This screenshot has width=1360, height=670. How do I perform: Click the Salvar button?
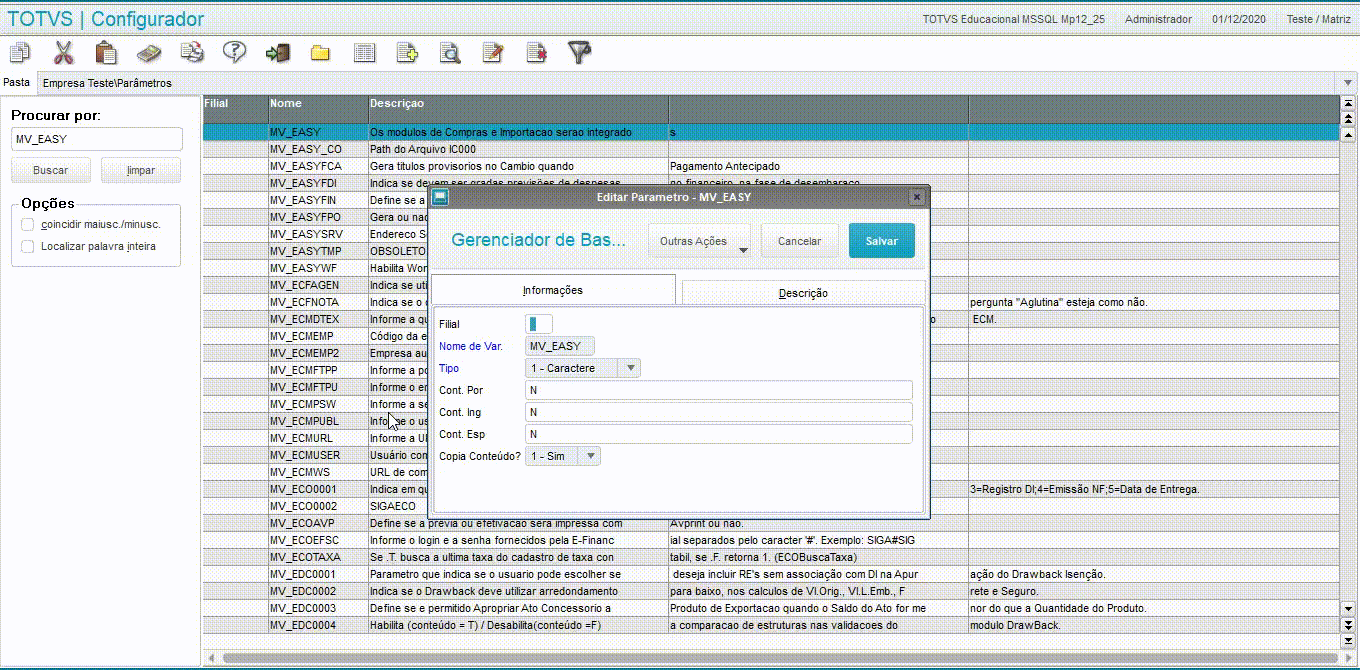tap(881, 241)
